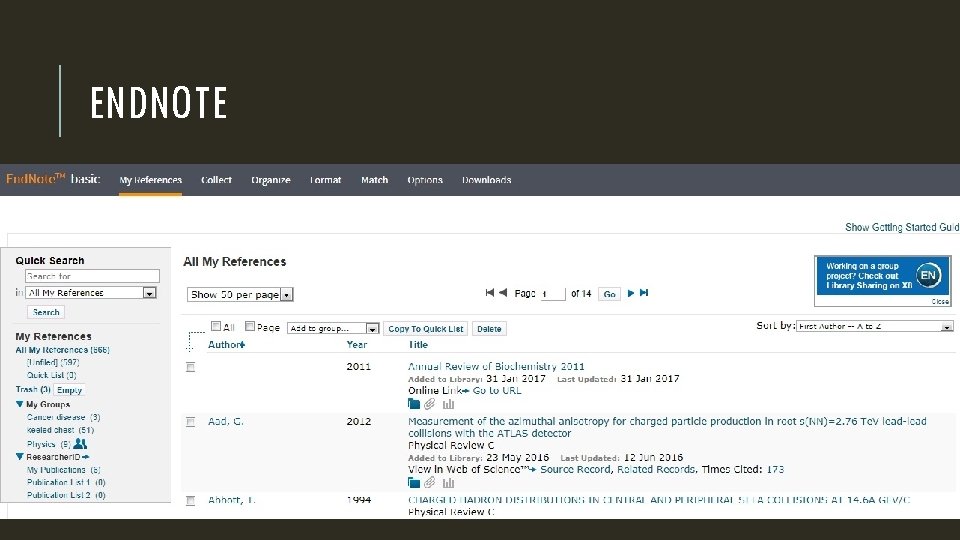
Task: Check the Page checkbox
Action: coord(250,326)
